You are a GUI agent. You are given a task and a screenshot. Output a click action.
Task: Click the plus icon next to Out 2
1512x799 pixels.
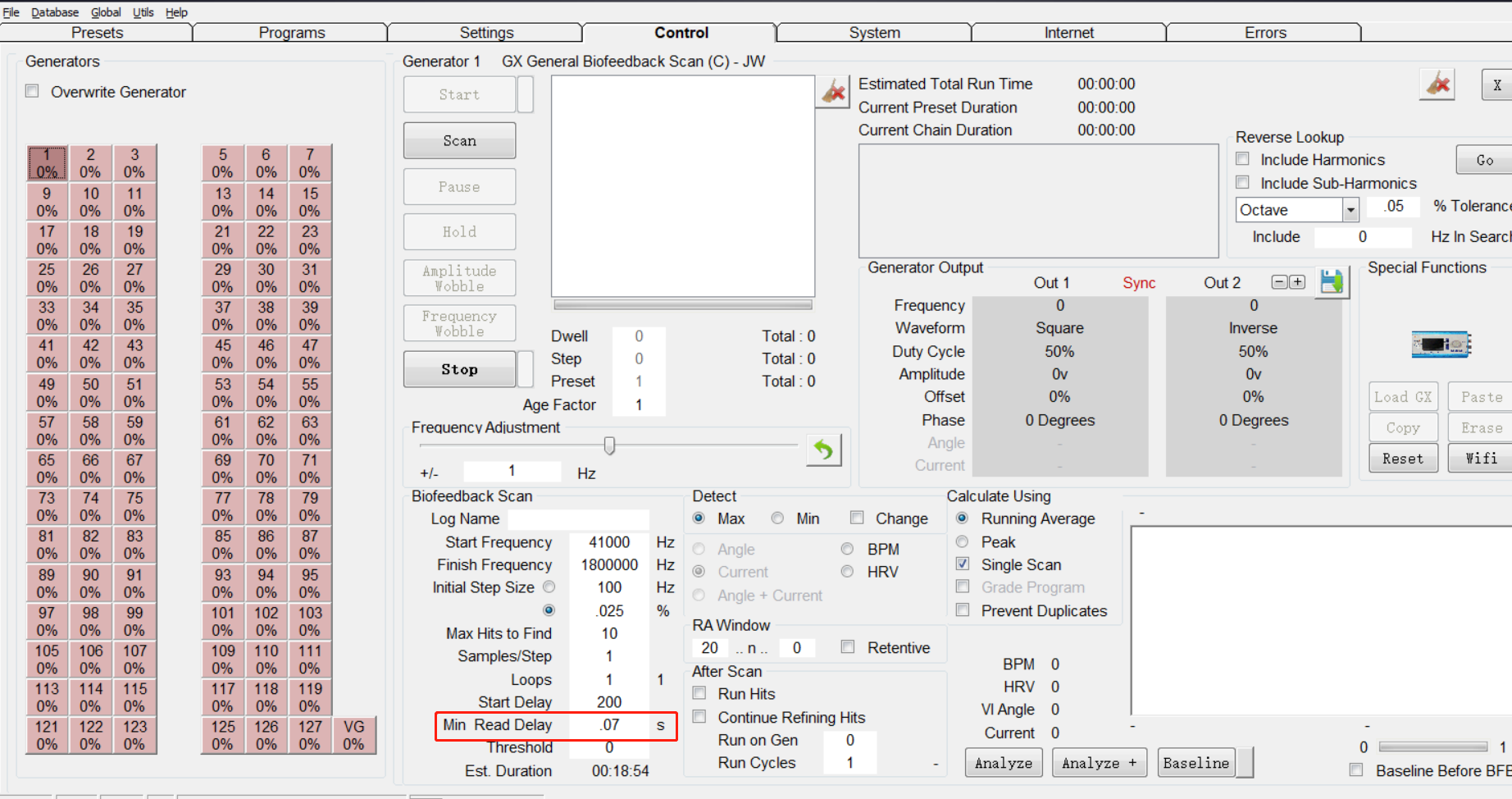click(1297, 282)
